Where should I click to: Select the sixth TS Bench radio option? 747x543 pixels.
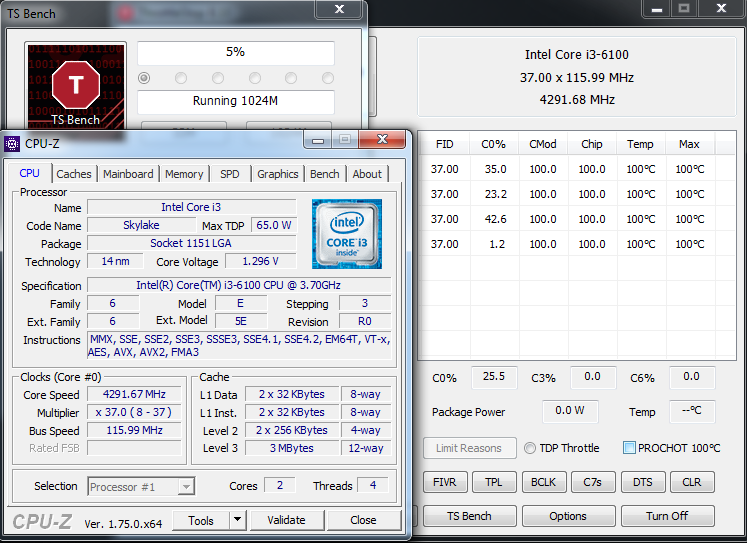(x=328, y=78)
